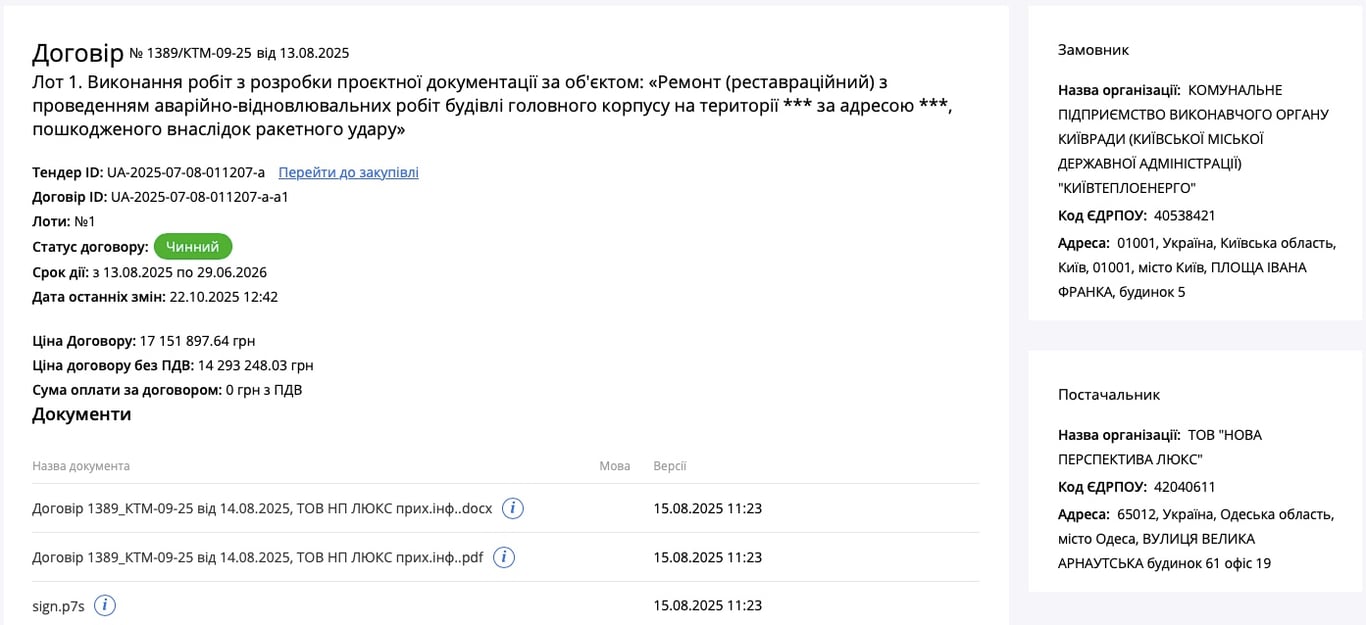Expand the Постачальник supplier section

(1108, 394)
